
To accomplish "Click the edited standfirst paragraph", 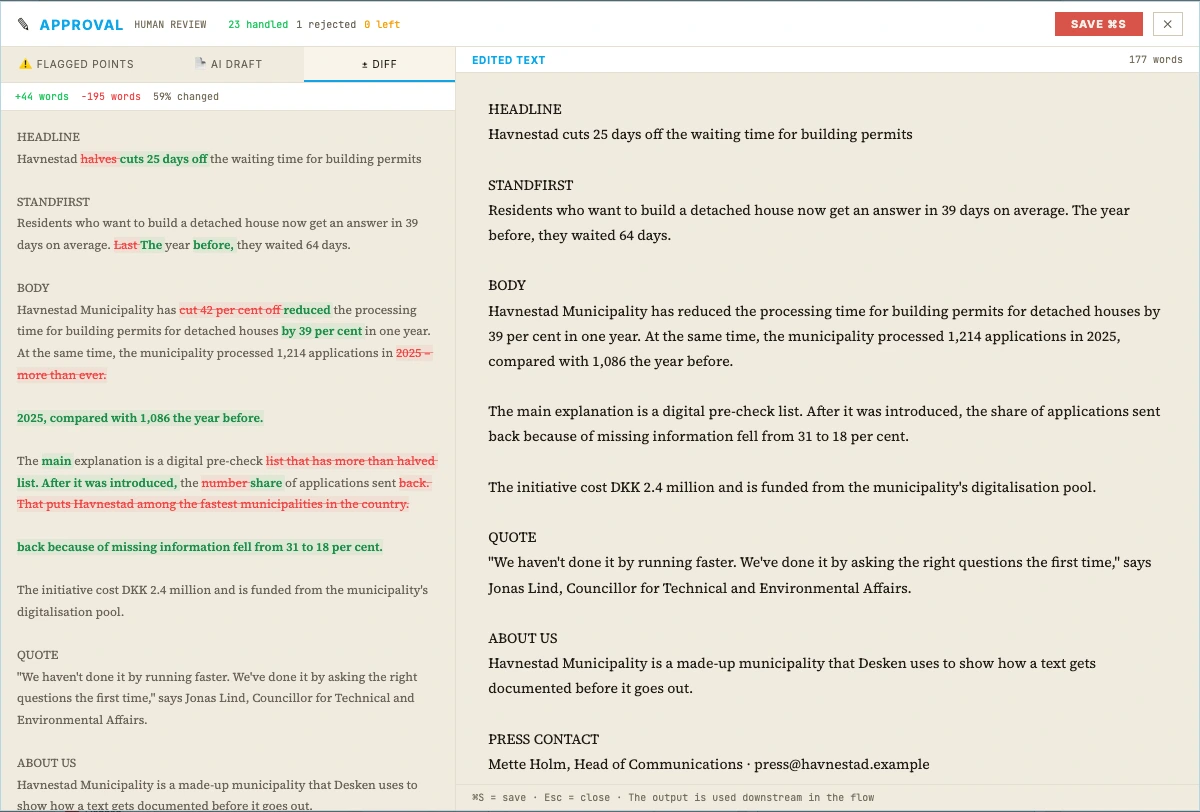I will click(x=809, y=223).
